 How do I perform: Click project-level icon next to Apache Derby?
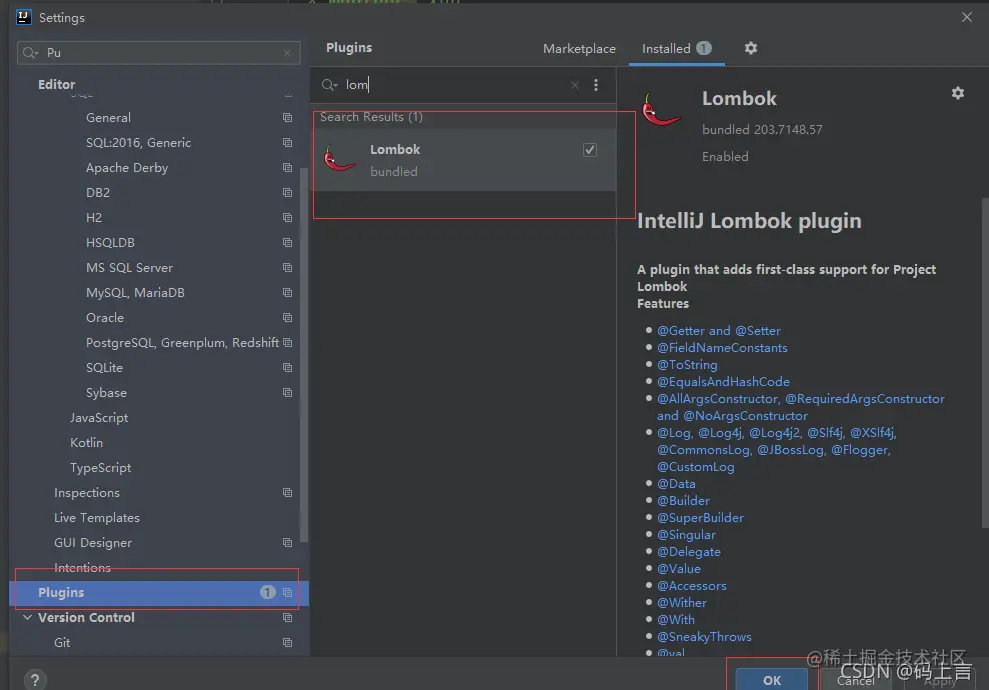288,168
